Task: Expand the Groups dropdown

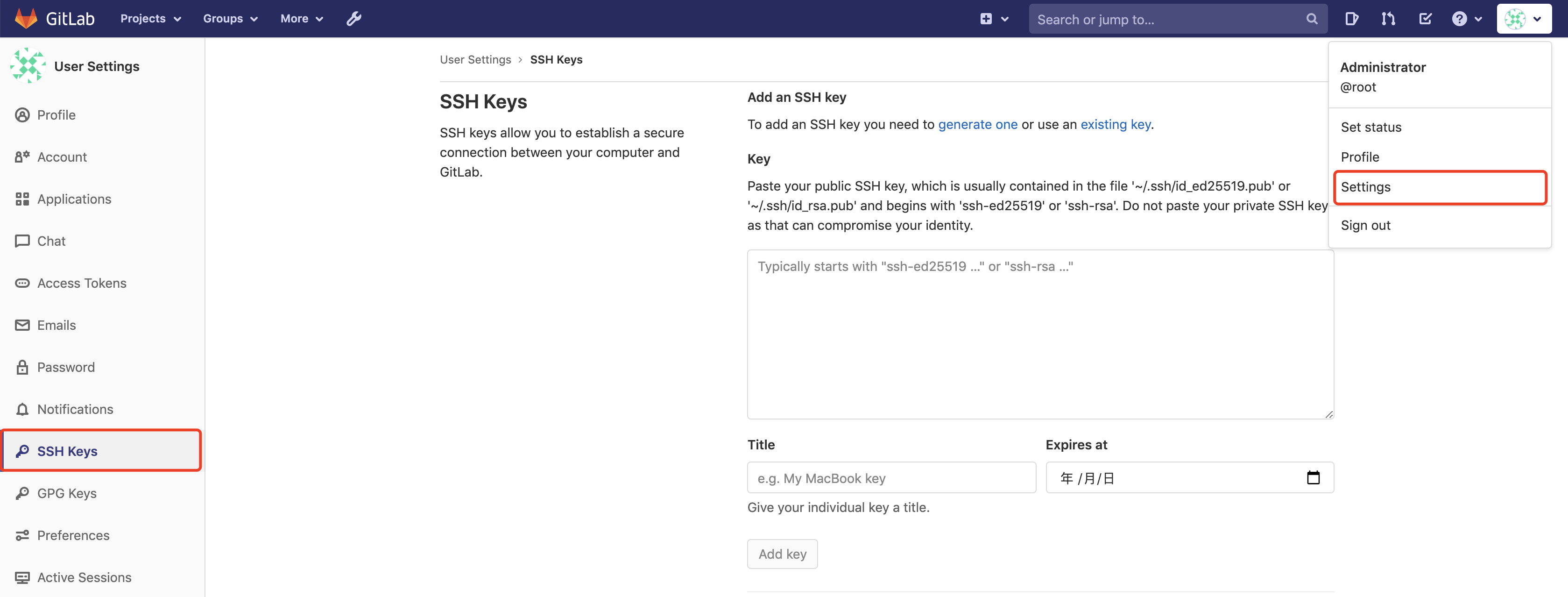Action: pos(231,19)
